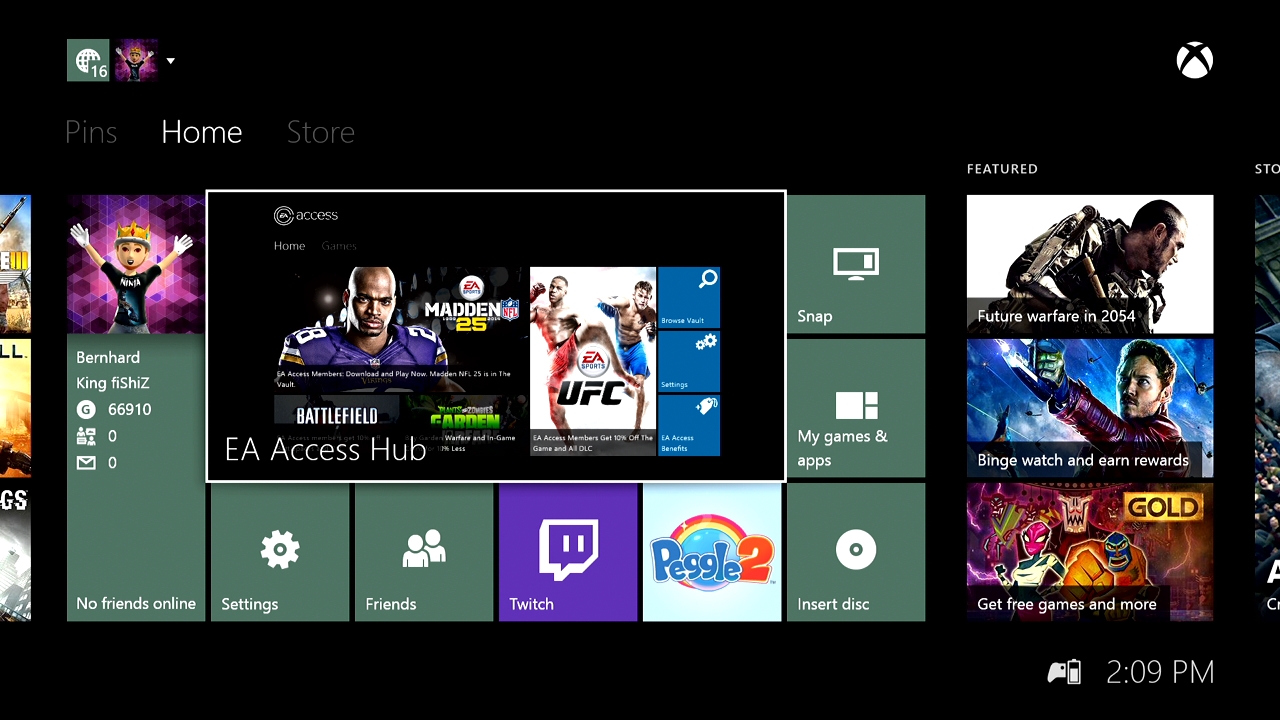Open Get free games and more tile
Image resolution: width=1280 pixels, height=720 pixels.
pos(1089,552)
